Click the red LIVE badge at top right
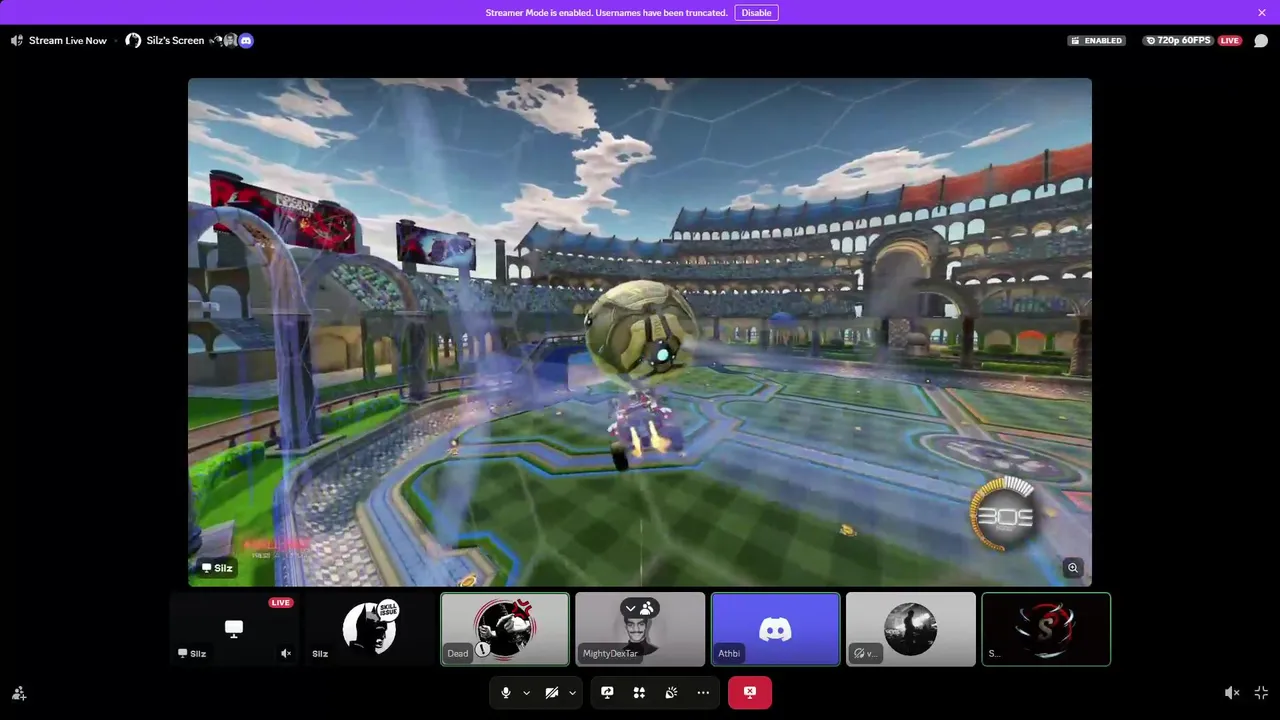The height and width of the screenshot is (720, 1280). click(1229, 41)
